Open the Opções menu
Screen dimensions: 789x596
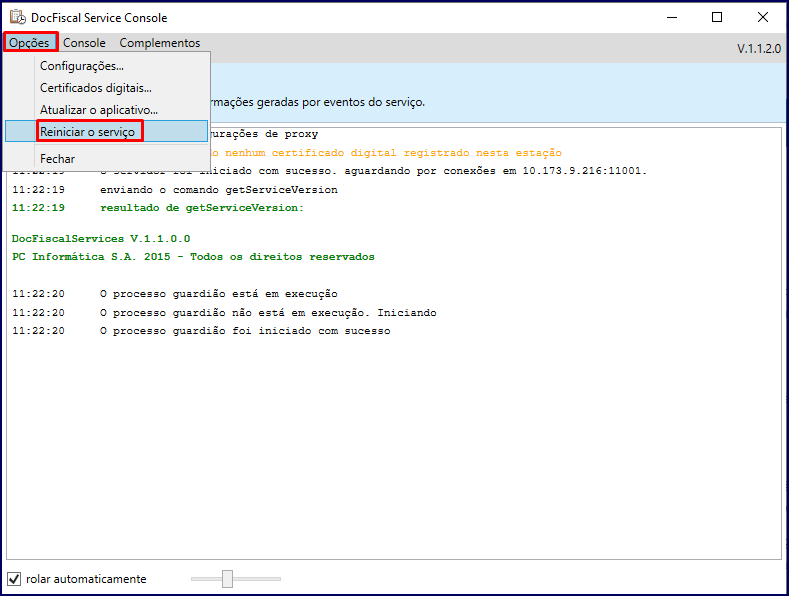[x=29, y=43]
